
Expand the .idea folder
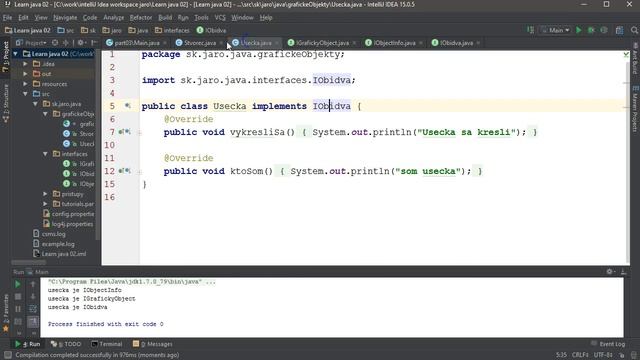[26, 64]
